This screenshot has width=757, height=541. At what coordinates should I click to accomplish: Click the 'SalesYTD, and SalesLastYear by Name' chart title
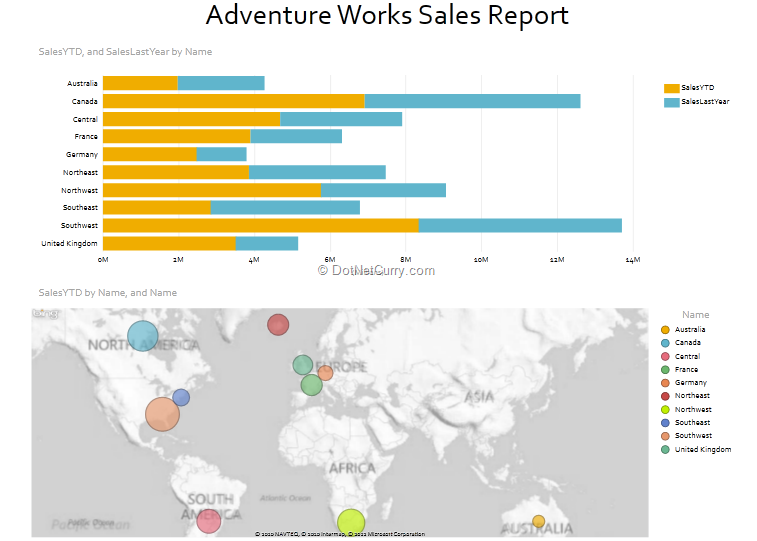pos(125,52)
